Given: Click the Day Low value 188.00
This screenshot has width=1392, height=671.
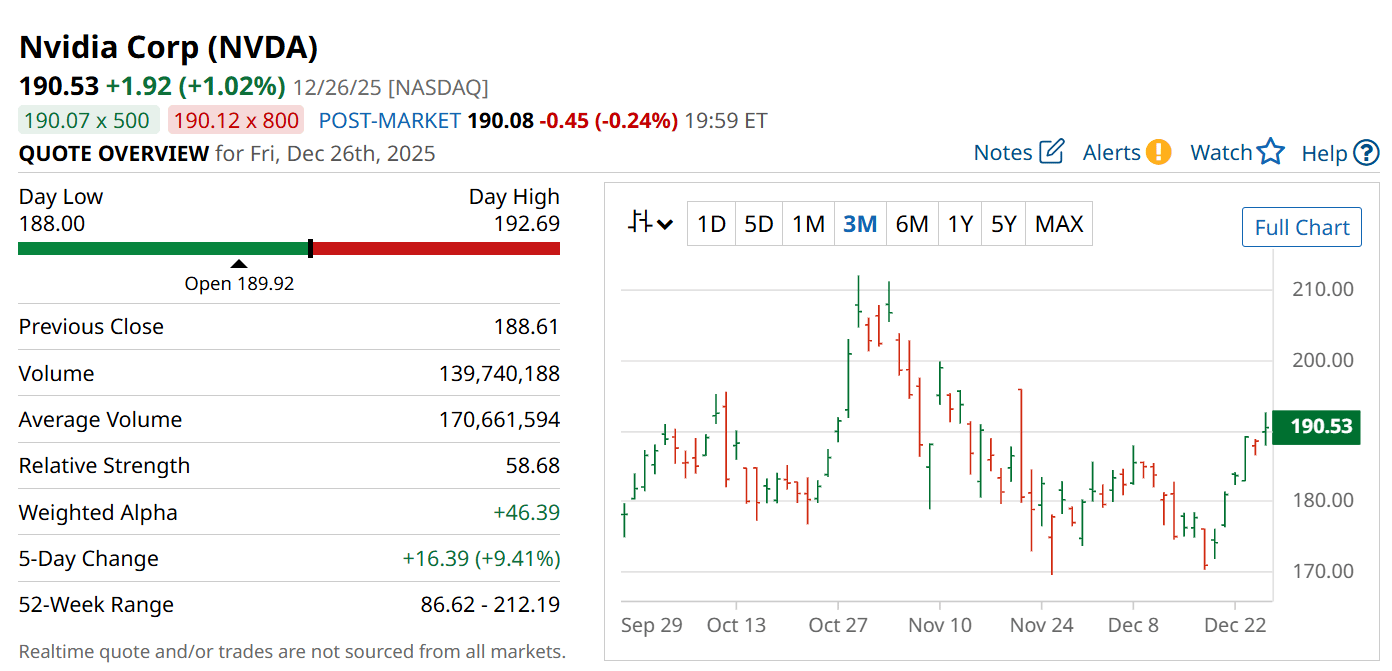Looking at the screenshot, I should (52, 223).
